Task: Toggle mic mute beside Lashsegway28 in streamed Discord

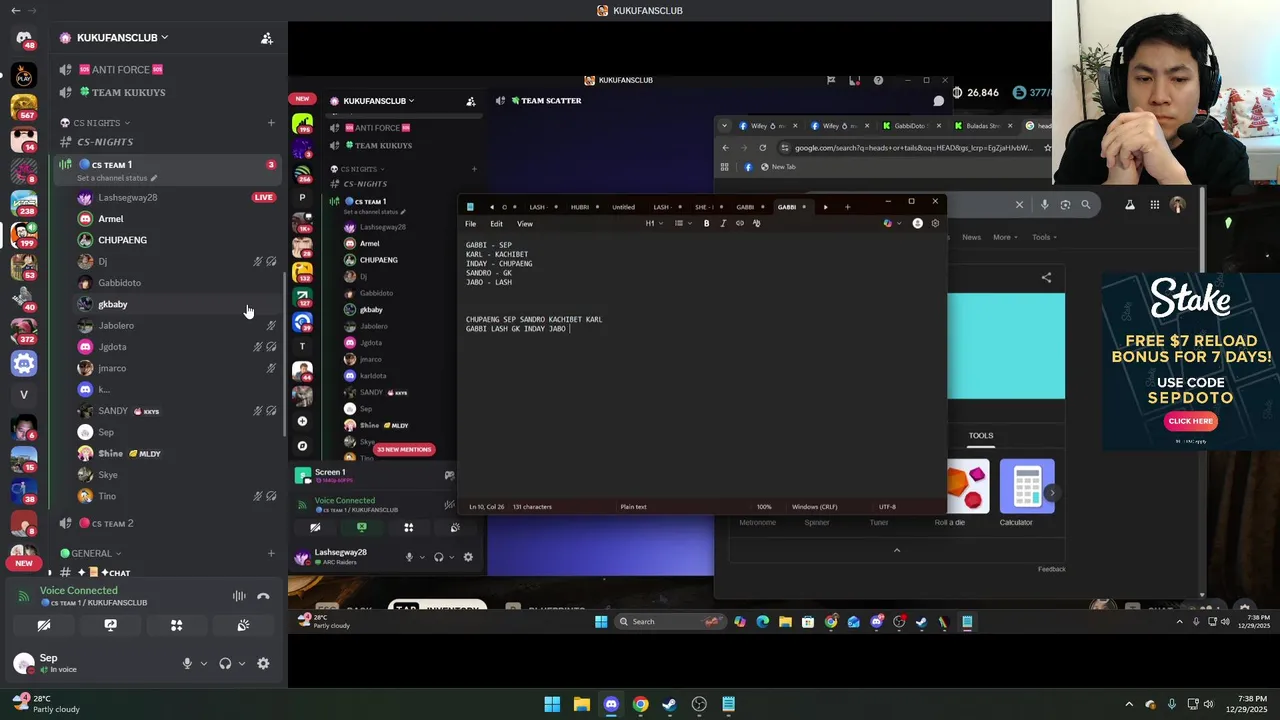Action: click(x=409, y=557)
